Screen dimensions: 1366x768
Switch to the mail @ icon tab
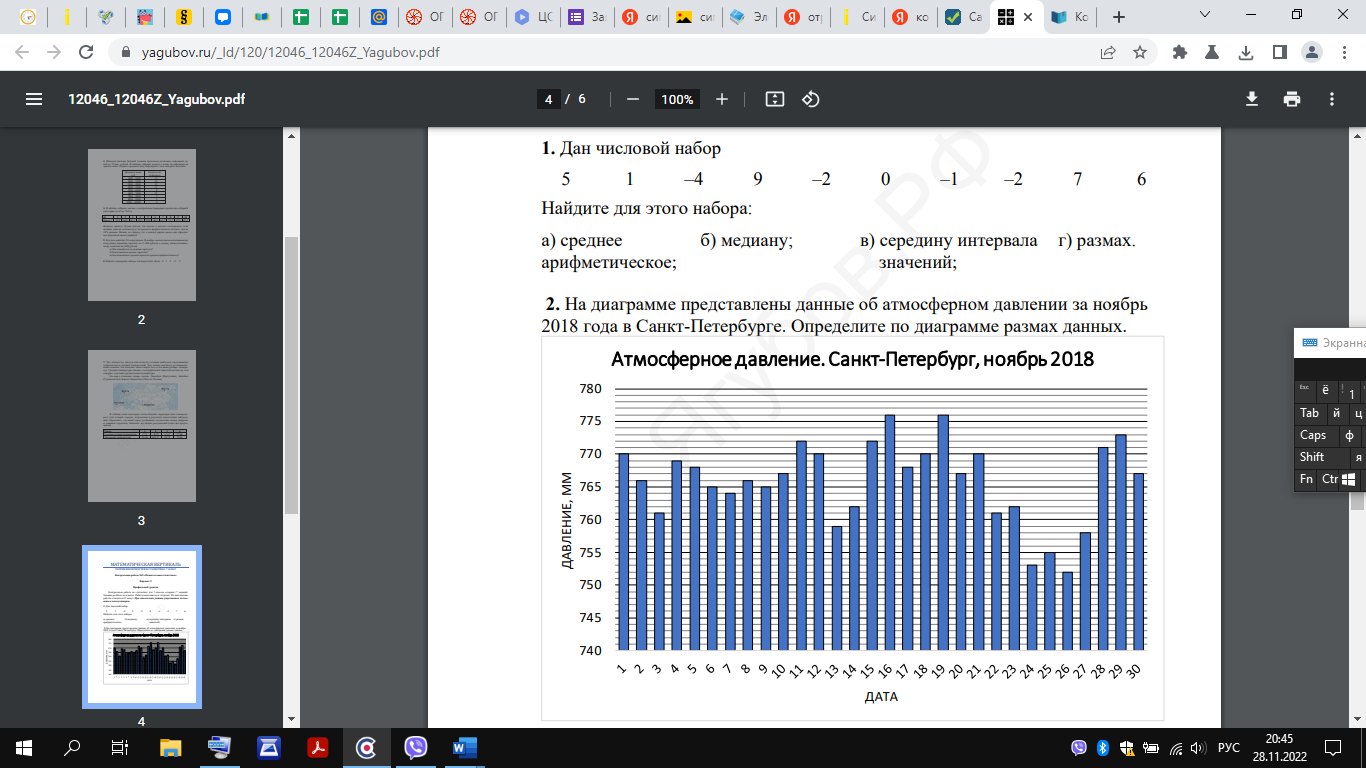pos(378,17)
